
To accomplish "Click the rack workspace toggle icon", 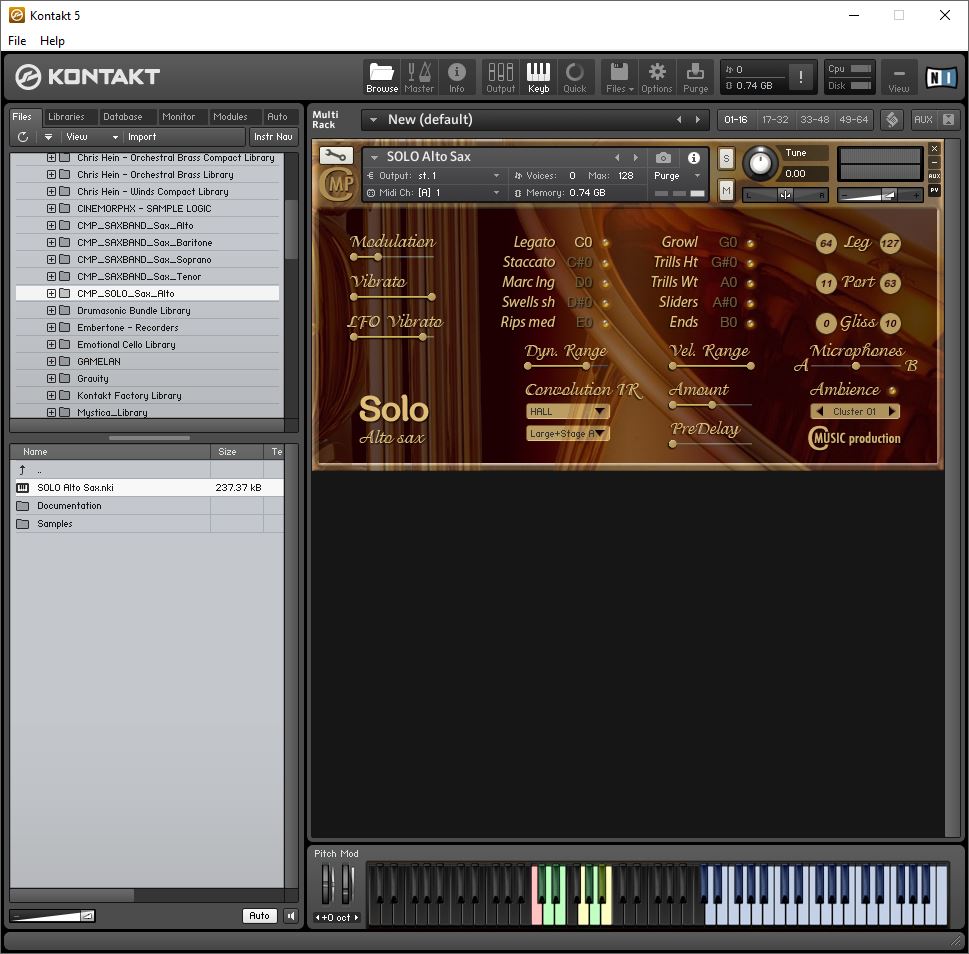I will (892, 119).
